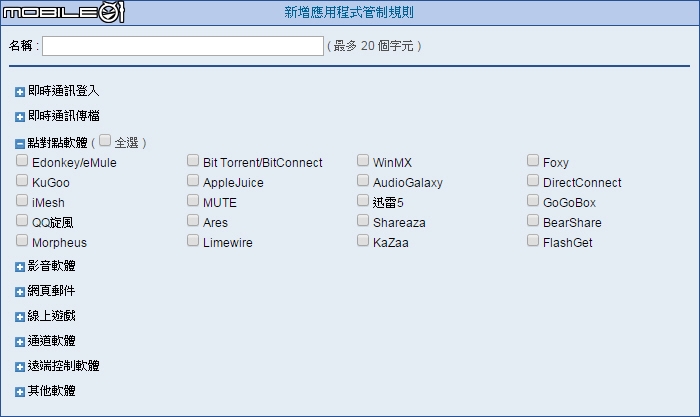Click the Bit Torrent/BitConnect label text
Screen dimensions: 700x417
coord(262,163)
